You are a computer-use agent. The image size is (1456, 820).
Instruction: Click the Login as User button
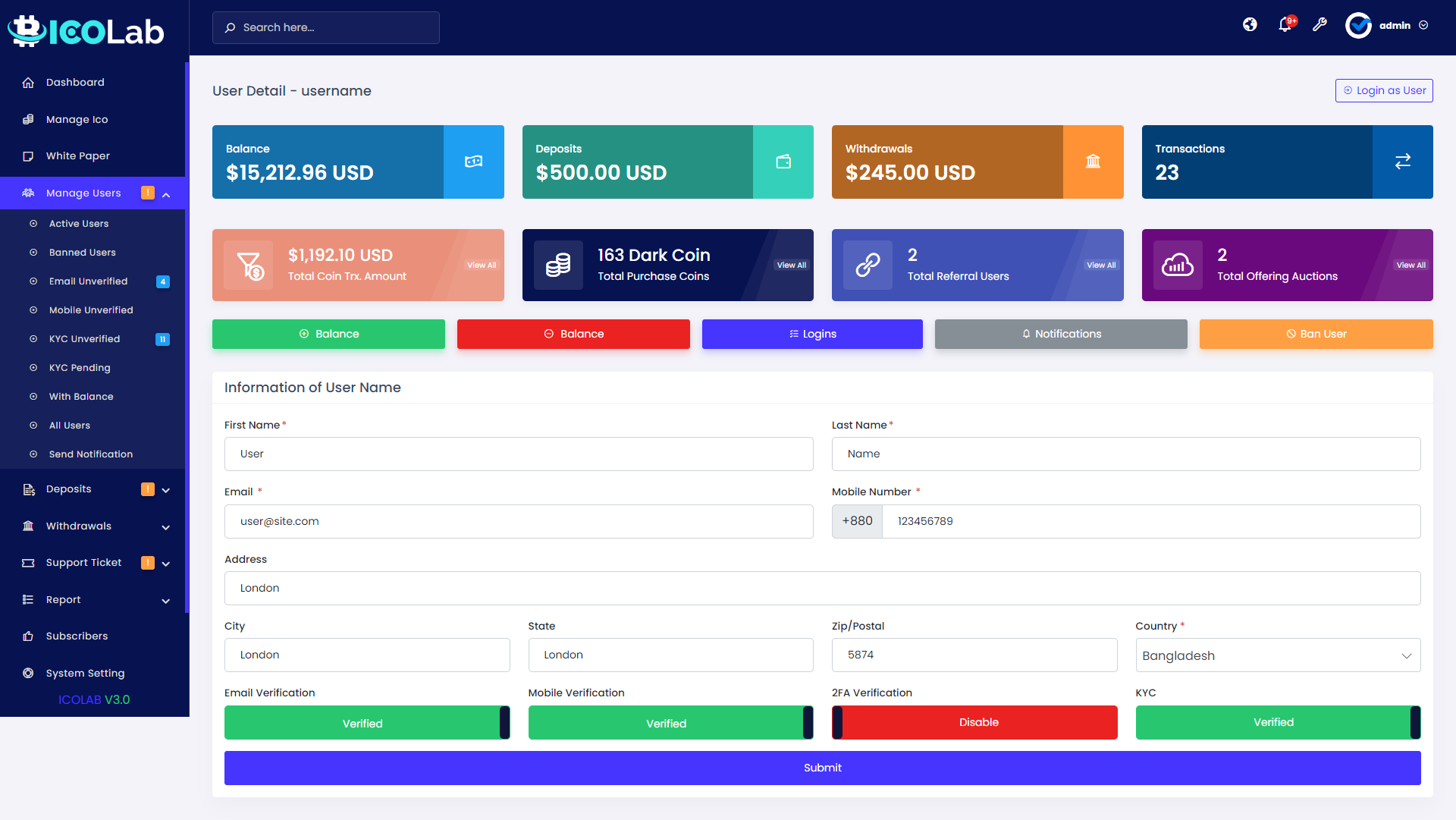point(1384,90)
